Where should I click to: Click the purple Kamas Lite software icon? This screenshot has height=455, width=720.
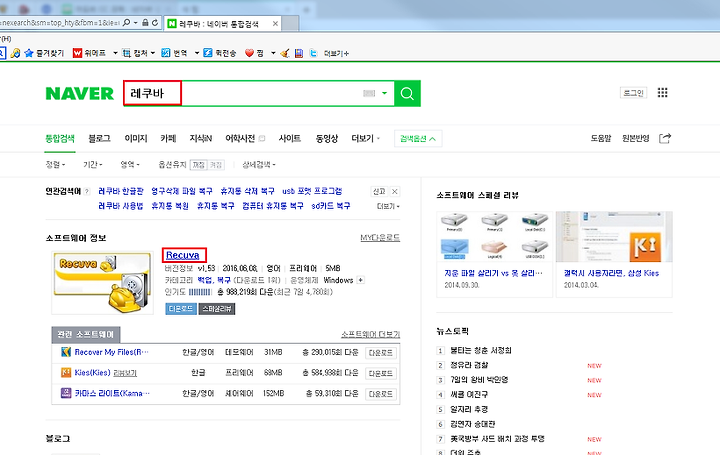(x=66, y=393)
